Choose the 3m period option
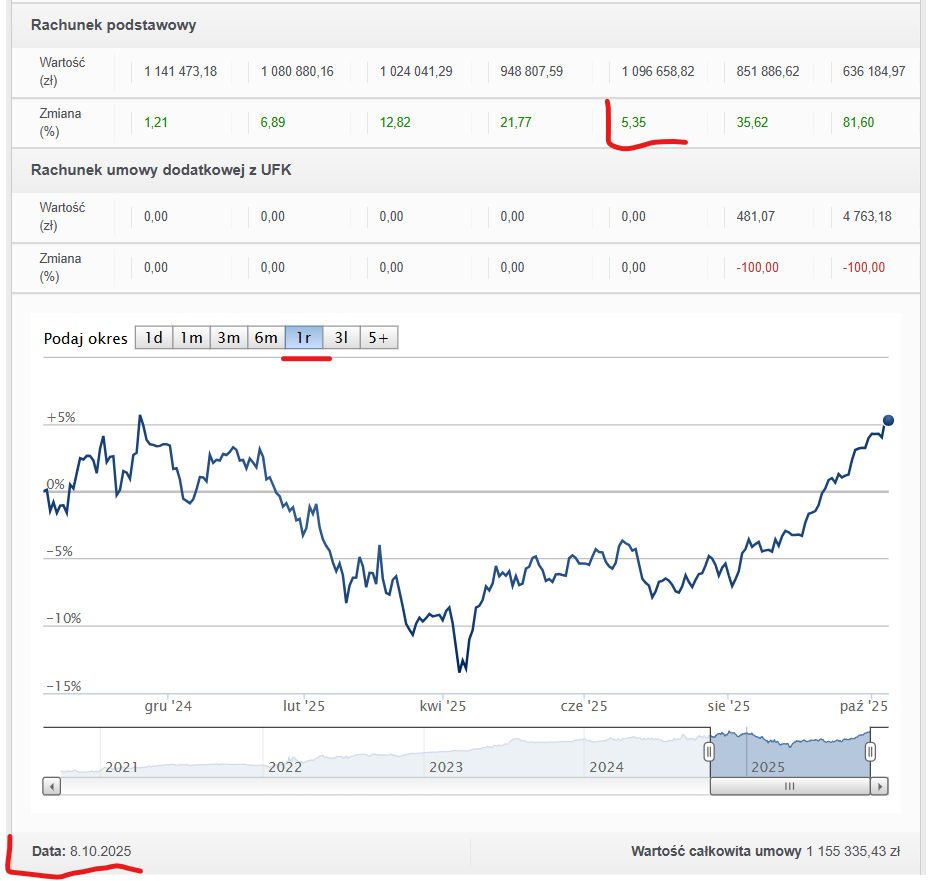930x881 pixels. coord(229,338)
